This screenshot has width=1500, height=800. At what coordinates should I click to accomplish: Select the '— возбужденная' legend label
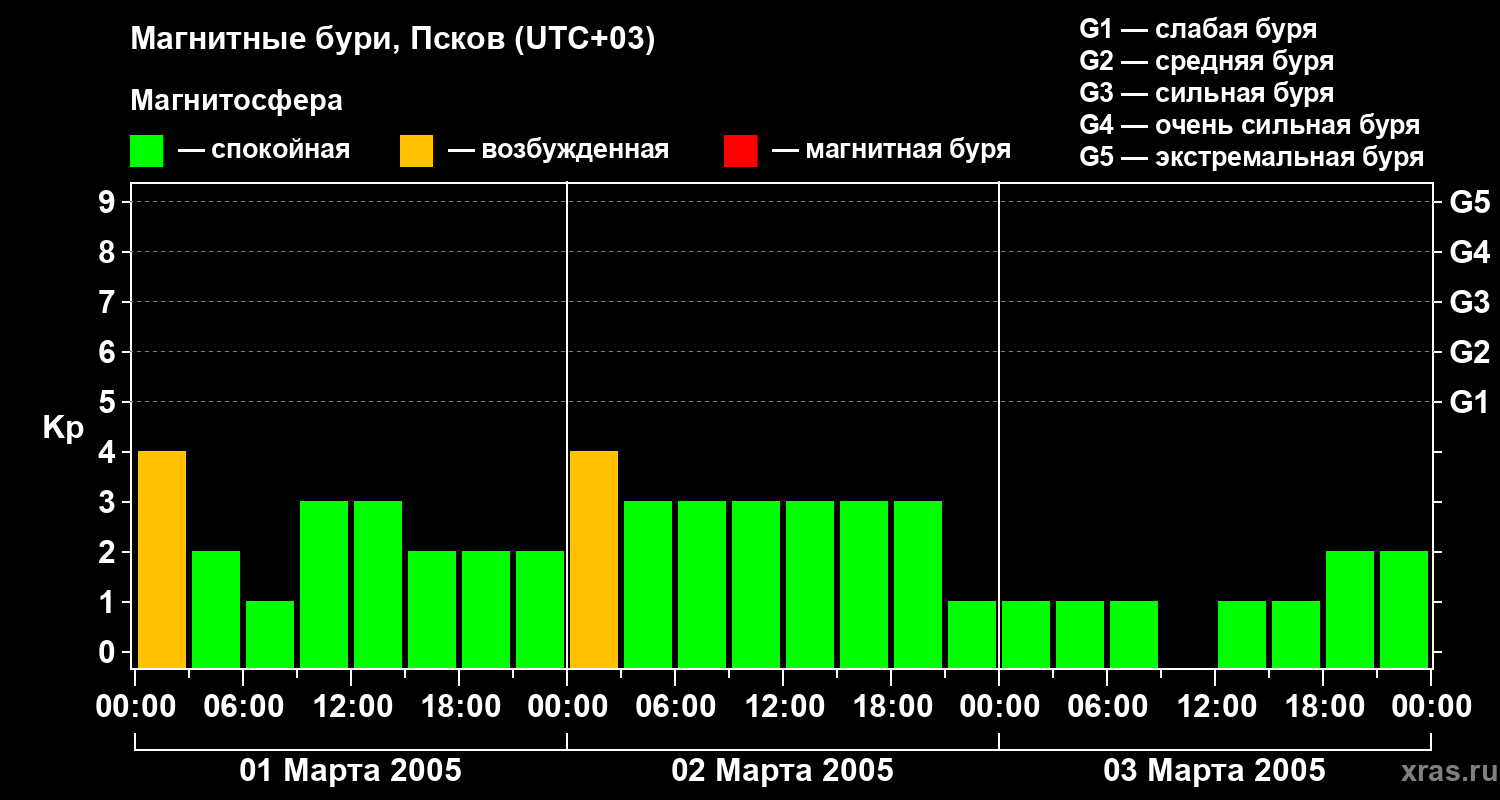point(558,150)
